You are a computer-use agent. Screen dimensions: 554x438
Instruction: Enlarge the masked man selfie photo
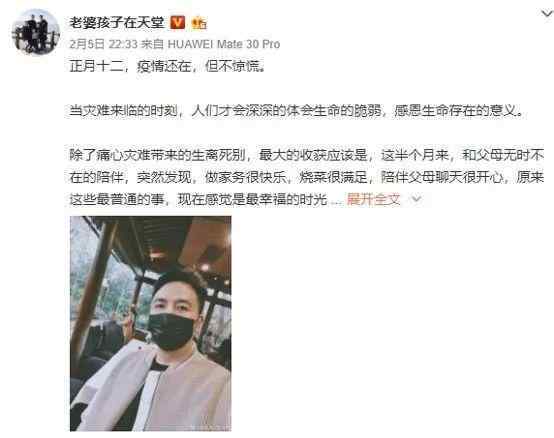click(x=151, y=324)
